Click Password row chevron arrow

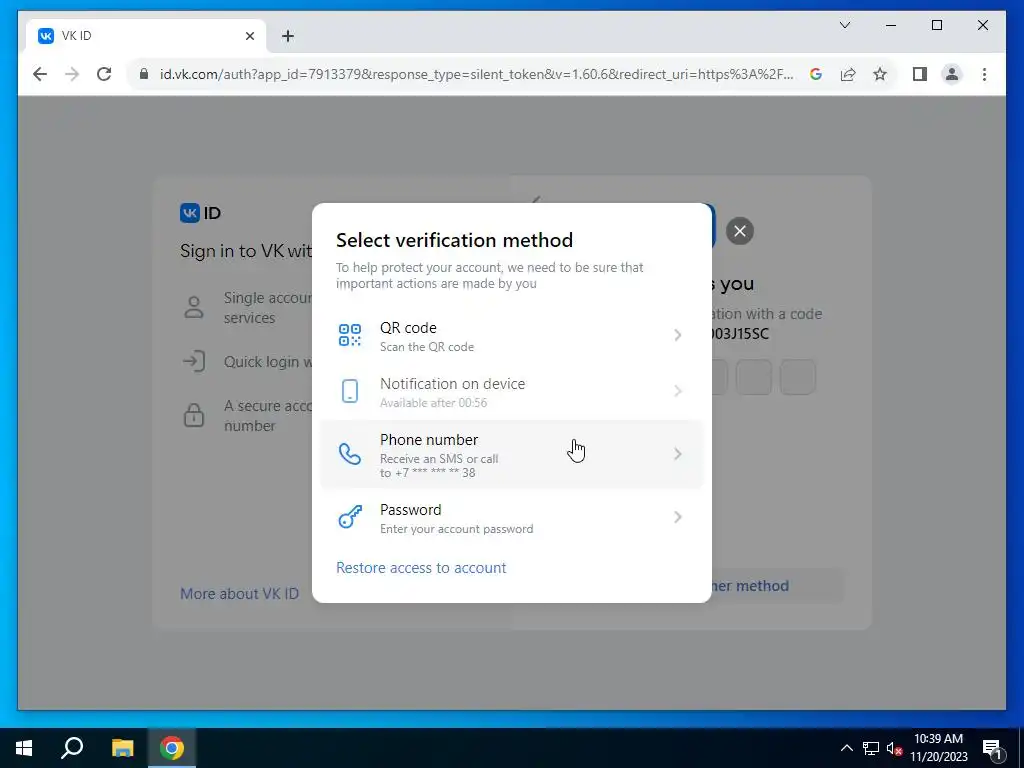tap(677, 517)
